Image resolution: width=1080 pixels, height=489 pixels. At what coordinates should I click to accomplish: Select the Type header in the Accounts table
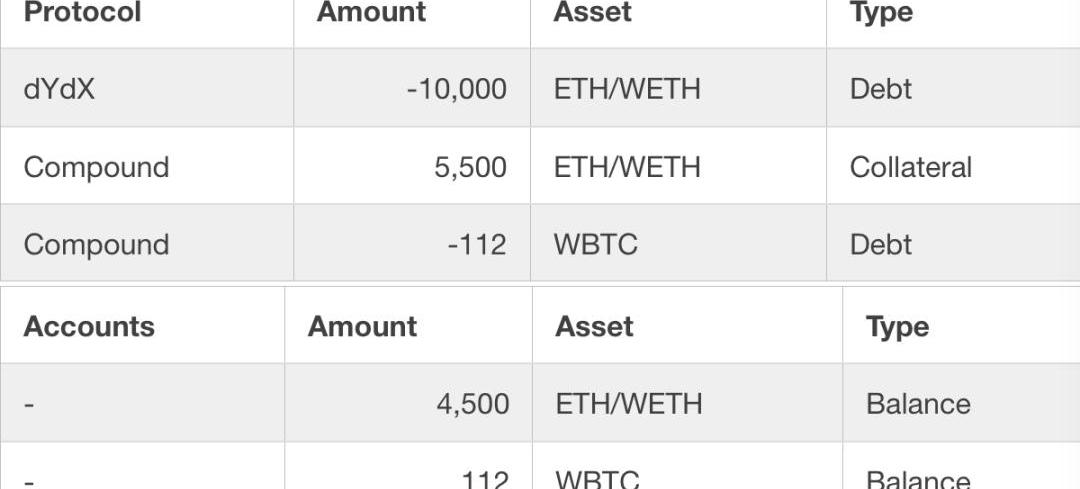897,327
